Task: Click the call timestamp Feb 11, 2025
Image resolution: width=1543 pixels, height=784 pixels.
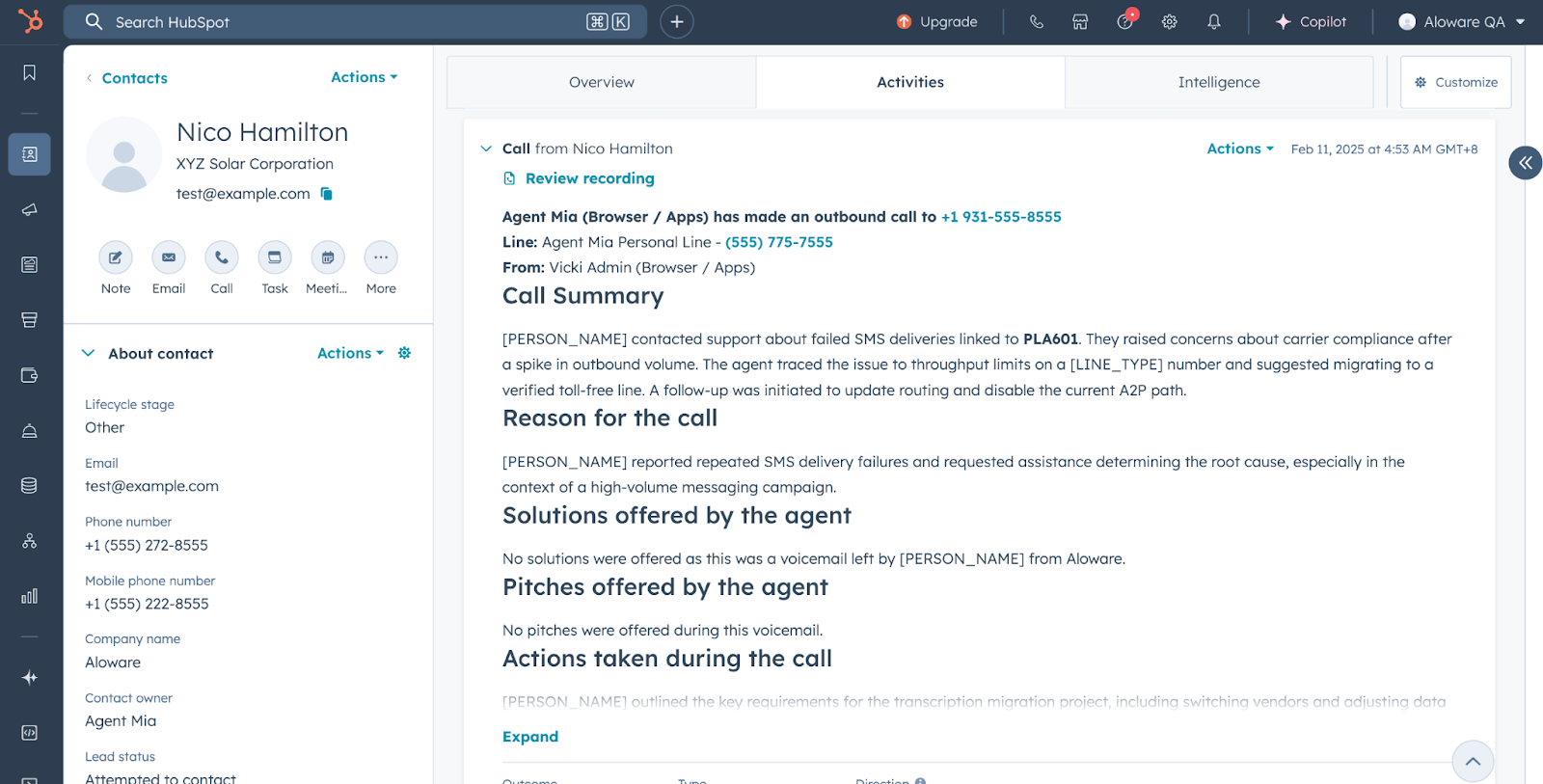Action: (1384, 149)
